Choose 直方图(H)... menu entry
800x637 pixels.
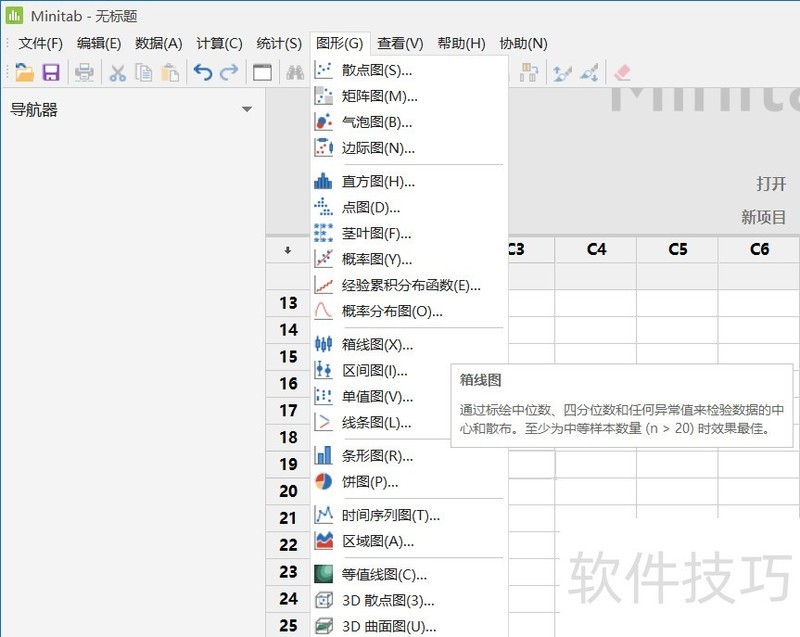[377, 181]
